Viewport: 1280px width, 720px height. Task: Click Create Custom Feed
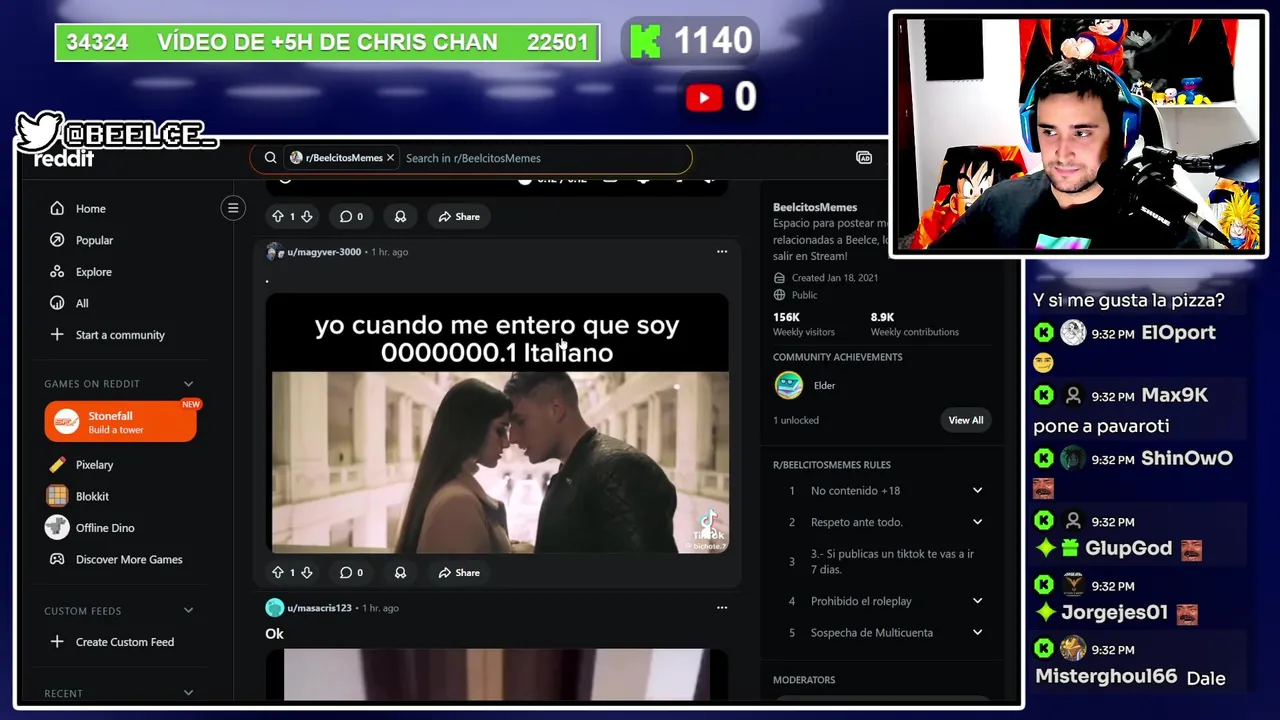(124, 642)
